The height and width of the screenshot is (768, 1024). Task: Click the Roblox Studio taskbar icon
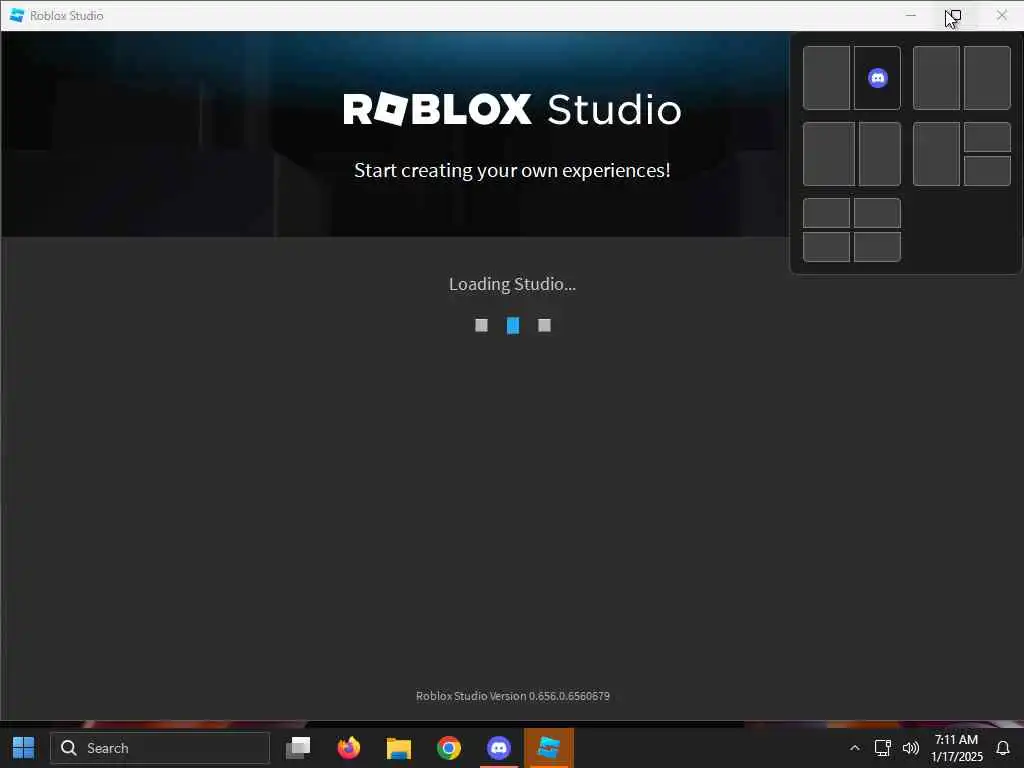click(x=549, y=748)
